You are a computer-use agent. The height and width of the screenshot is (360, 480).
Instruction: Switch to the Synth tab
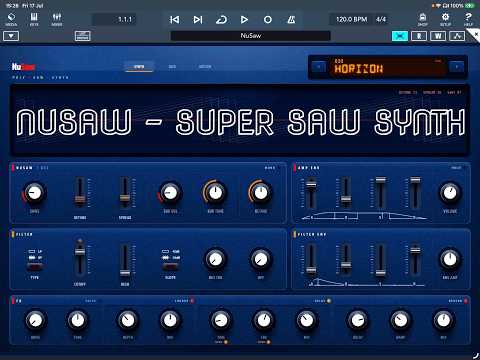coord(139,67)
